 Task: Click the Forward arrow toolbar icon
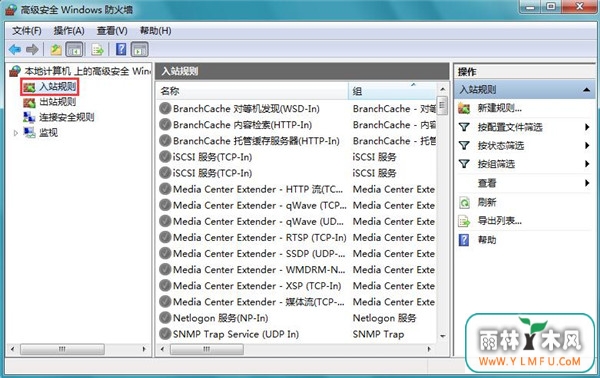(x=32, y=49)
